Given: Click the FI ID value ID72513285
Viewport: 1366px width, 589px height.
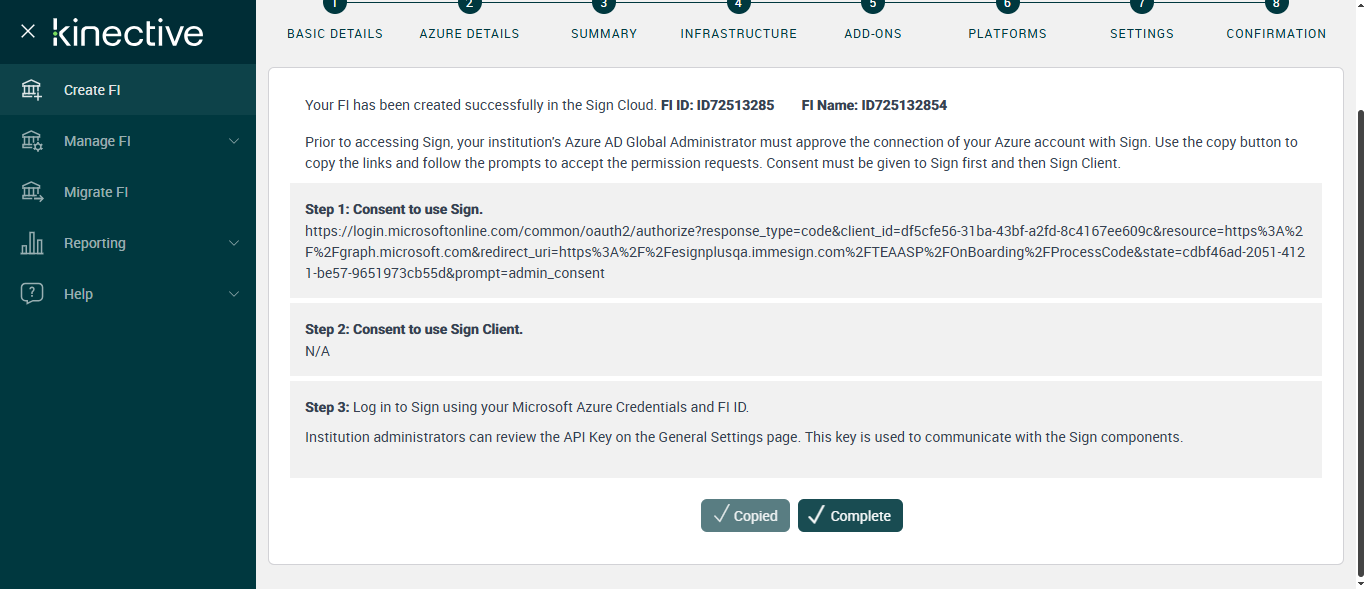Looking at the screenshot, I should pos(736,105).
